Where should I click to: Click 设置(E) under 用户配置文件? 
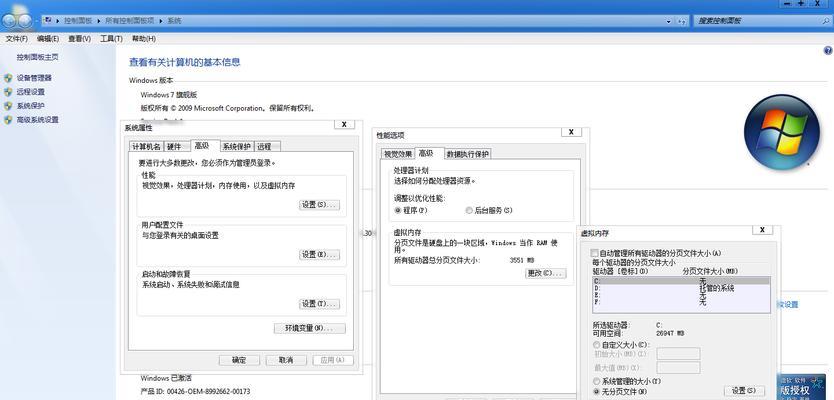(319, 255)
